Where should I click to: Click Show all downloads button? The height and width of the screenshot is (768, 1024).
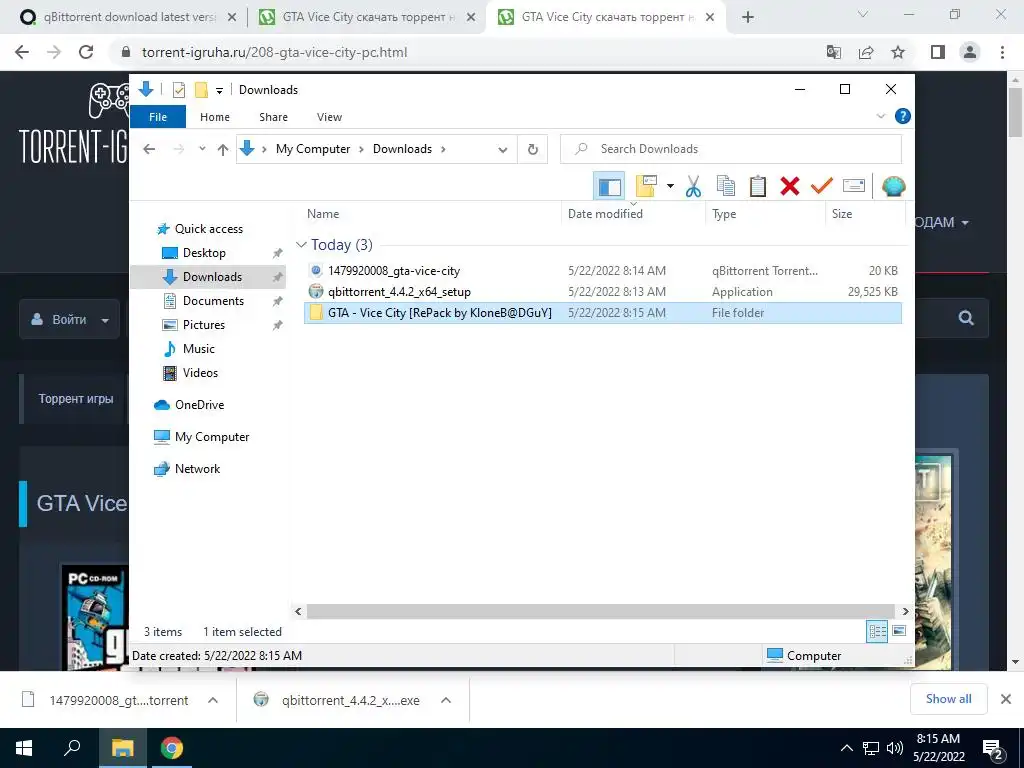click(948, 699)
